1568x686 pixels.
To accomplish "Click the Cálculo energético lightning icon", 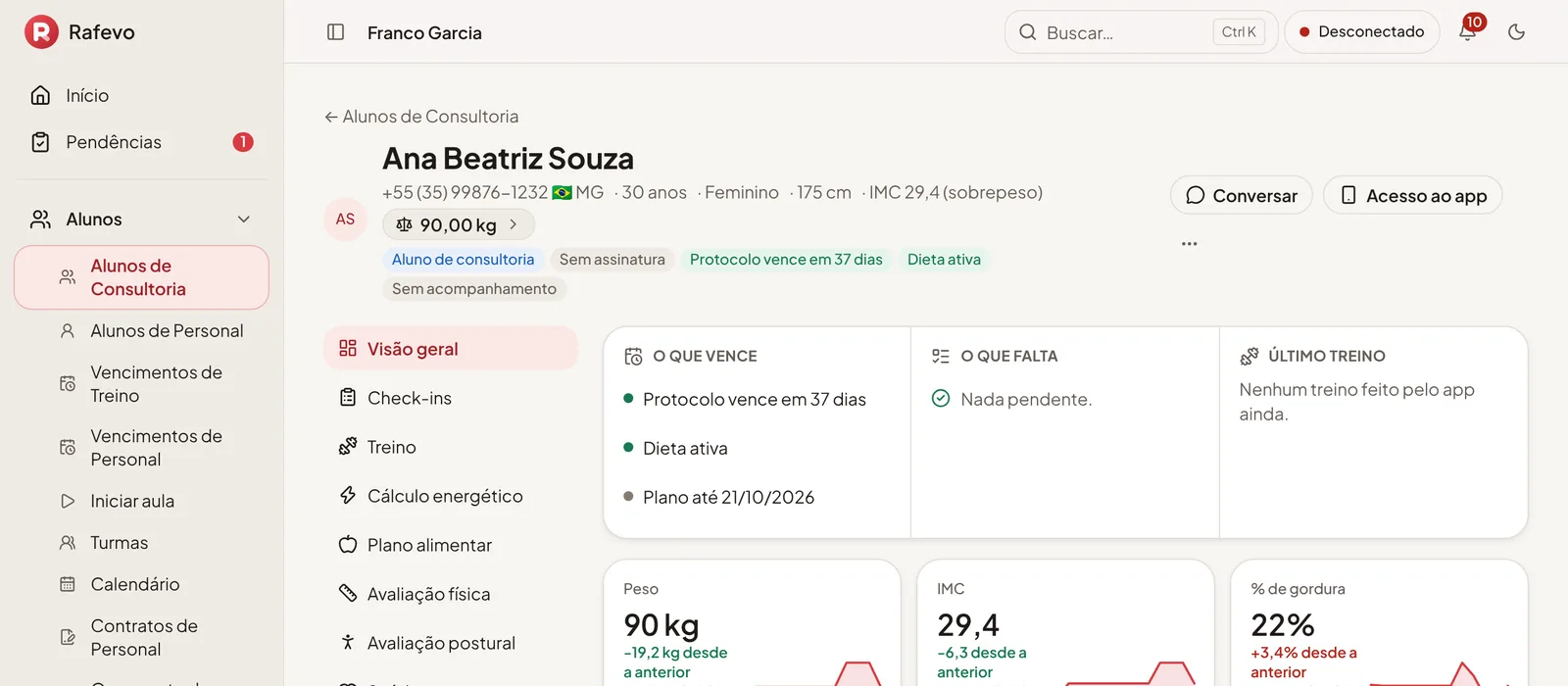I will [x=348, y=495].
